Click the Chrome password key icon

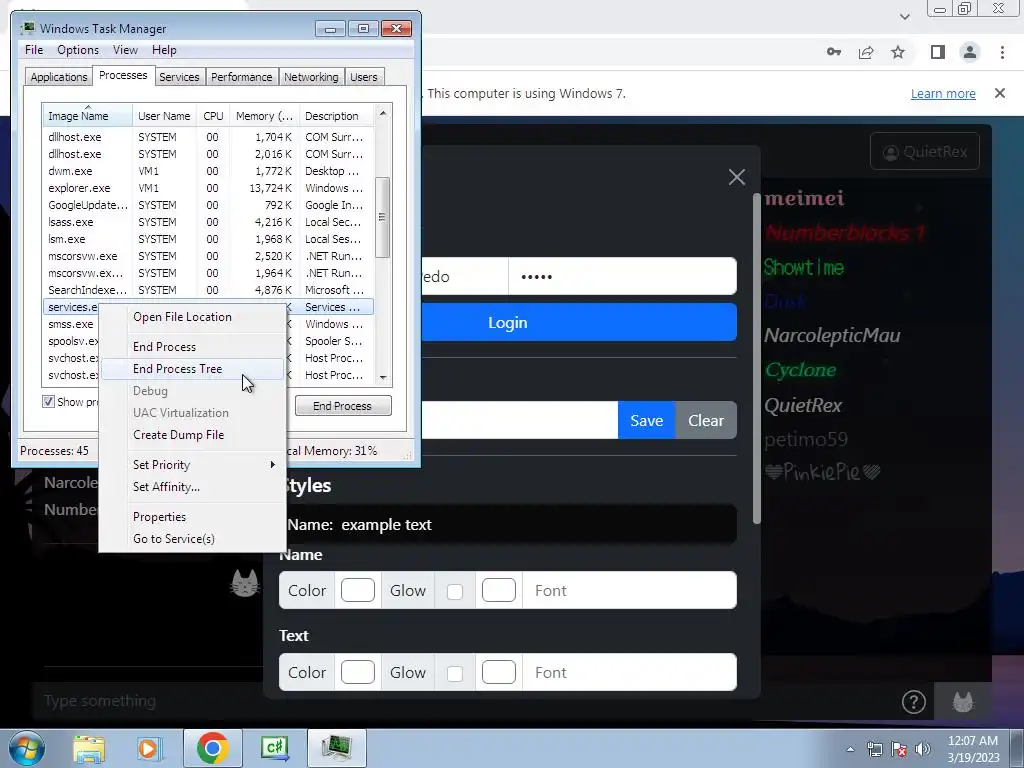click(834, 52)
